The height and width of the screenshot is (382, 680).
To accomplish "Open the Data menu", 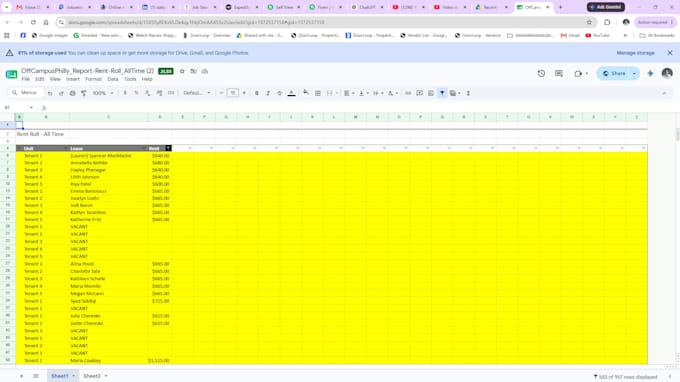I will click(113, 79).
